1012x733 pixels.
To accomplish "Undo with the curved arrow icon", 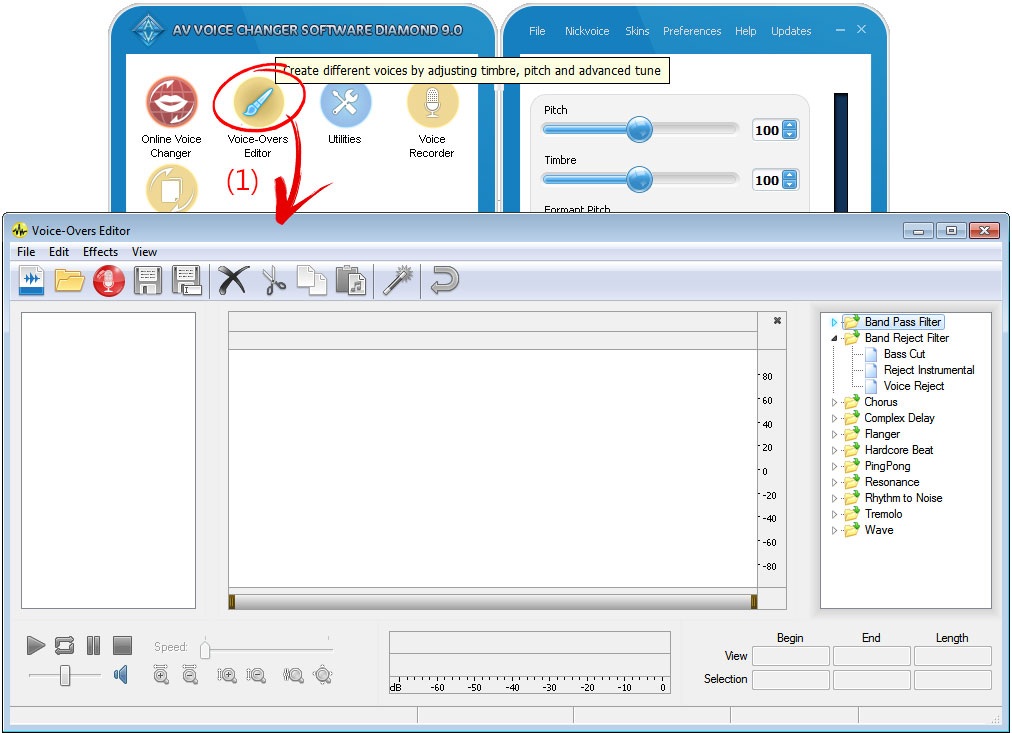I will (x=444, y=281).
